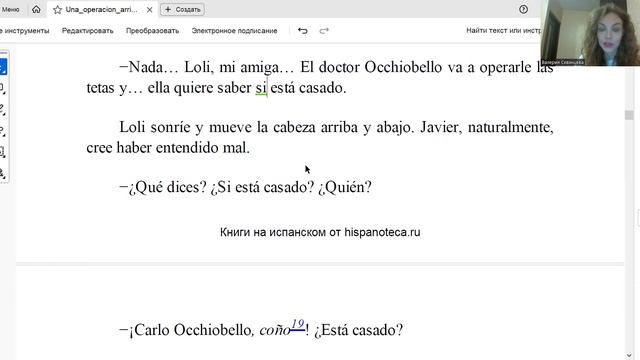
Task: Click the vertical scrollbar thumb
Action: 629,115
